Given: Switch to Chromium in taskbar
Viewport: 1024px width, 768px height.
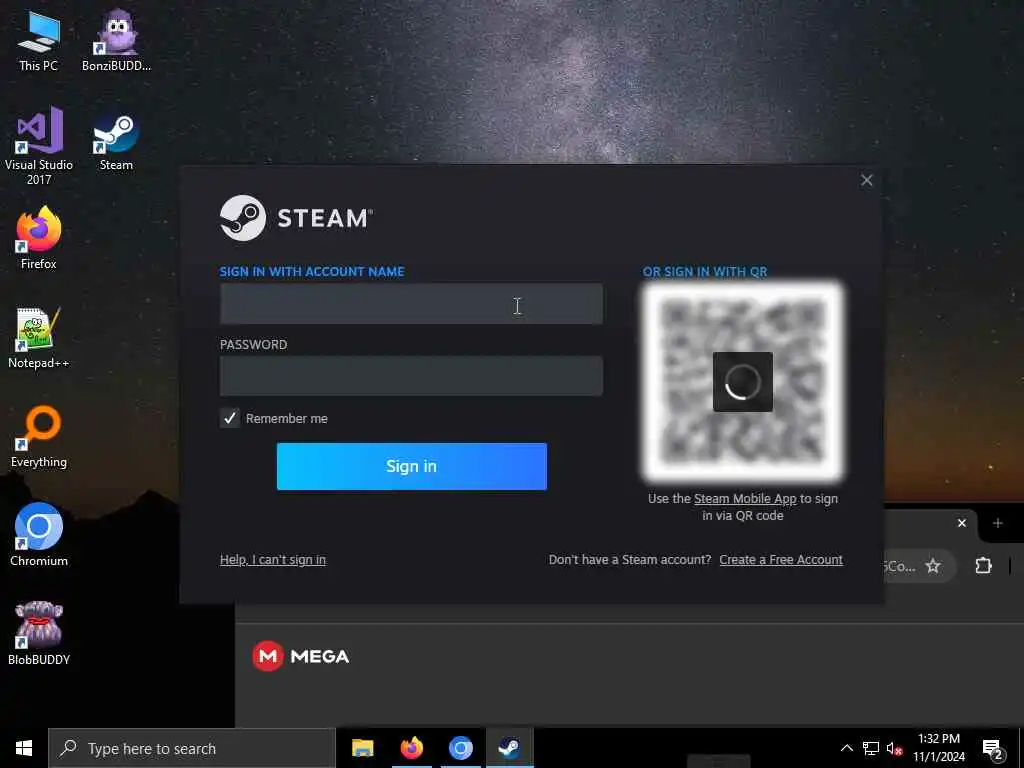Looking at the screenshot, I should pyautogui.click(x=460, y=748).
